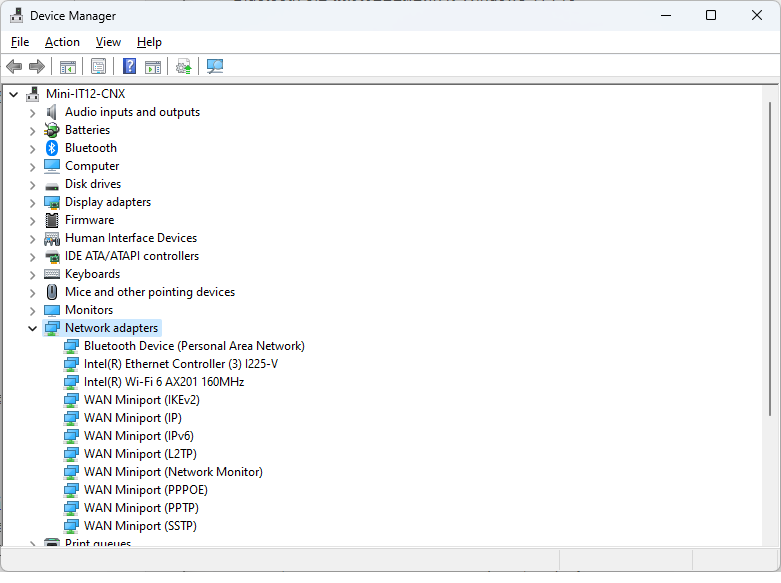781x583 pixels.
Task: Click the Mini-IT12-CNX computer icon
Action: [33, 94]
